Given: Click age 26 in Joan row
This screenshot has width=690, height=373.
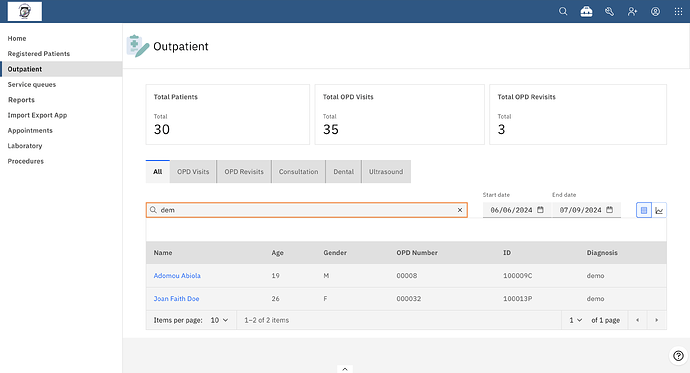Looking at the screenshot, I should [275, 299].
